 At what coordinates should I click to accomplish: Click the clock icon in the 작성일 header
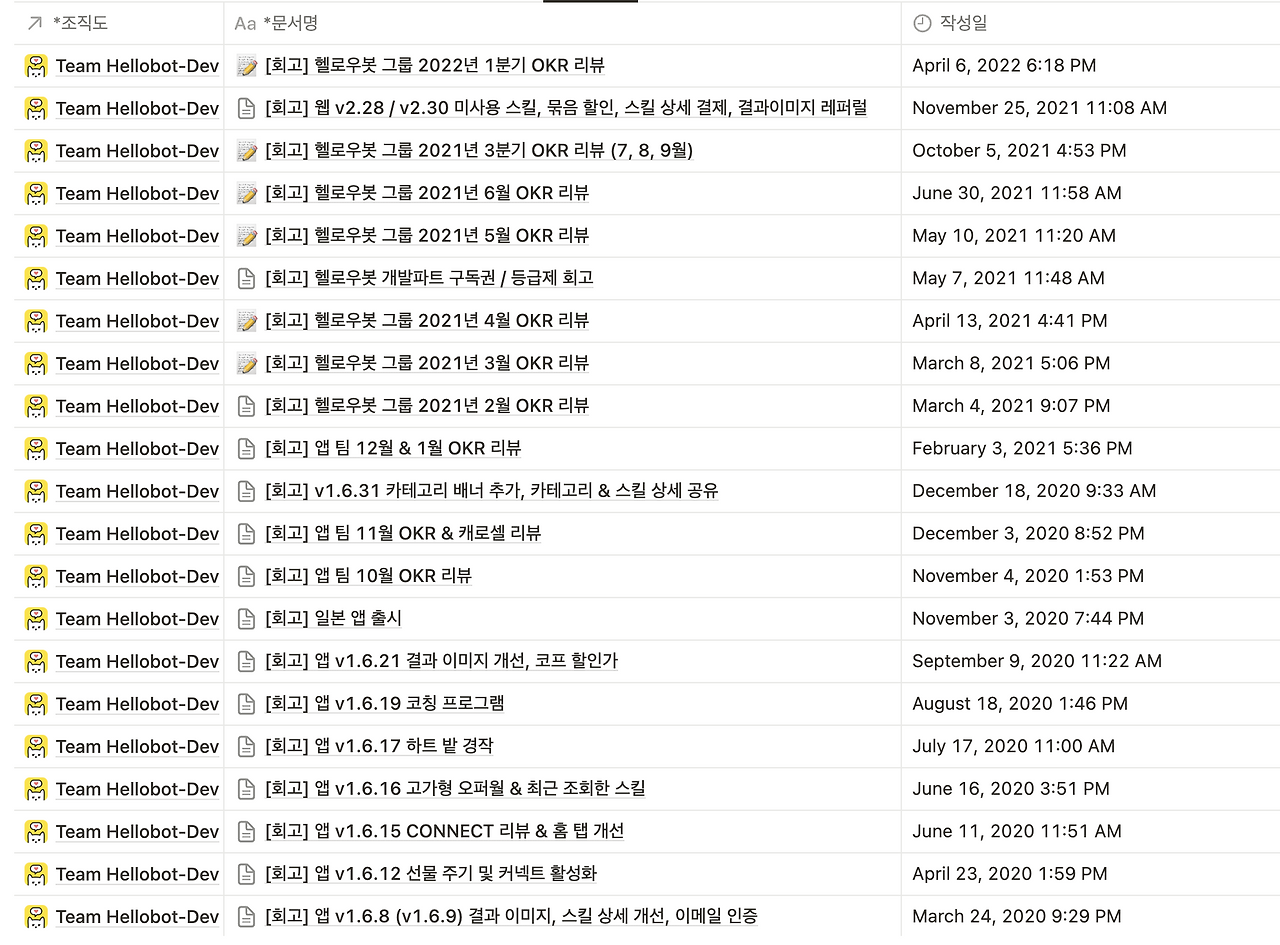coord(922,23)
